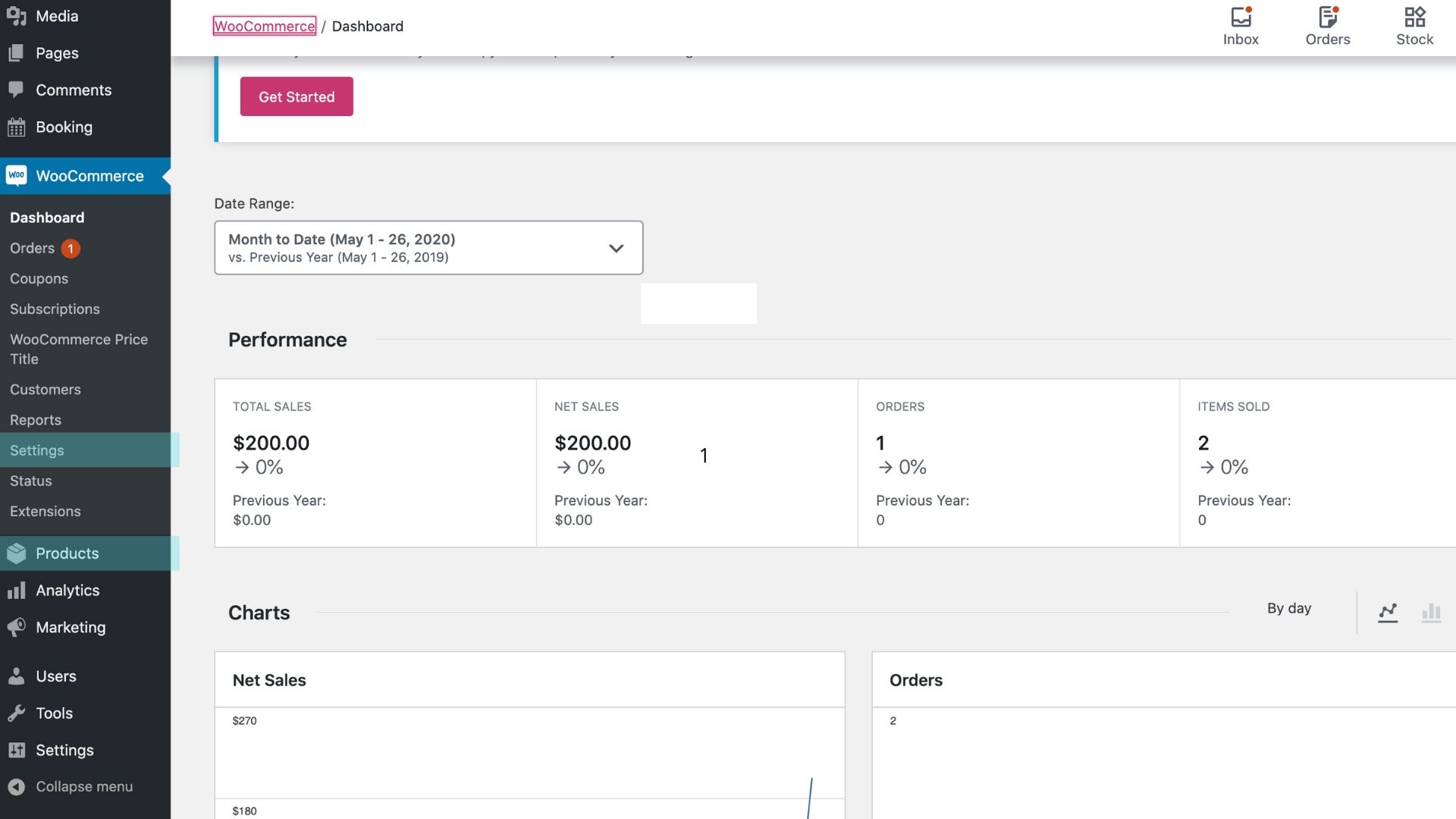The height and width of the screenshot is (819, 1456).
Task: Click the Analytics bar chart icon
Action: tap(17, 591)
